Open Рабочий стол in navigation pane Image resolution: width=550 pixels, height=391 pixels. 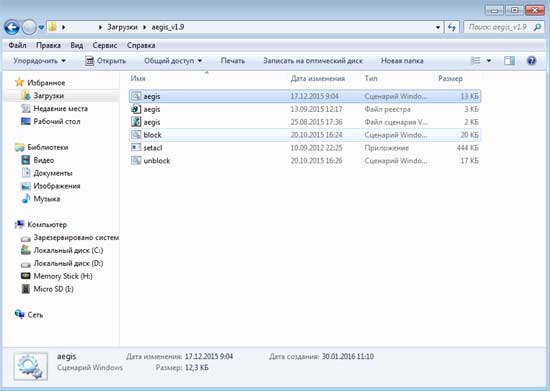click(x=57, y=122)
